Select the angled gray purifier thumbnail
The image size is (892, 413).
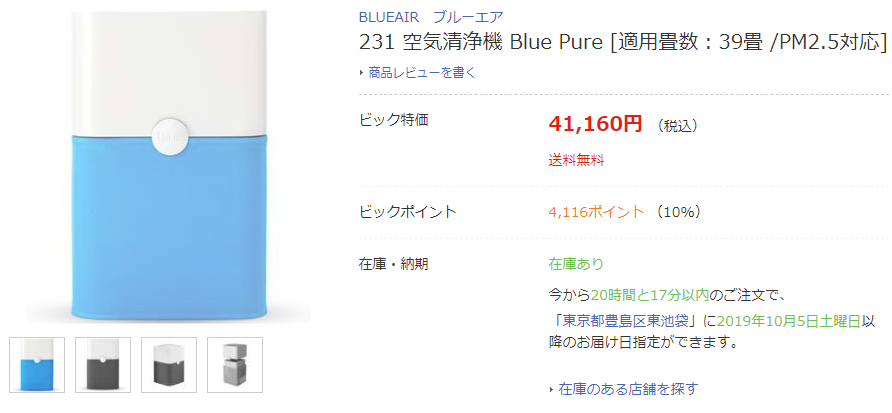[169, 365]
